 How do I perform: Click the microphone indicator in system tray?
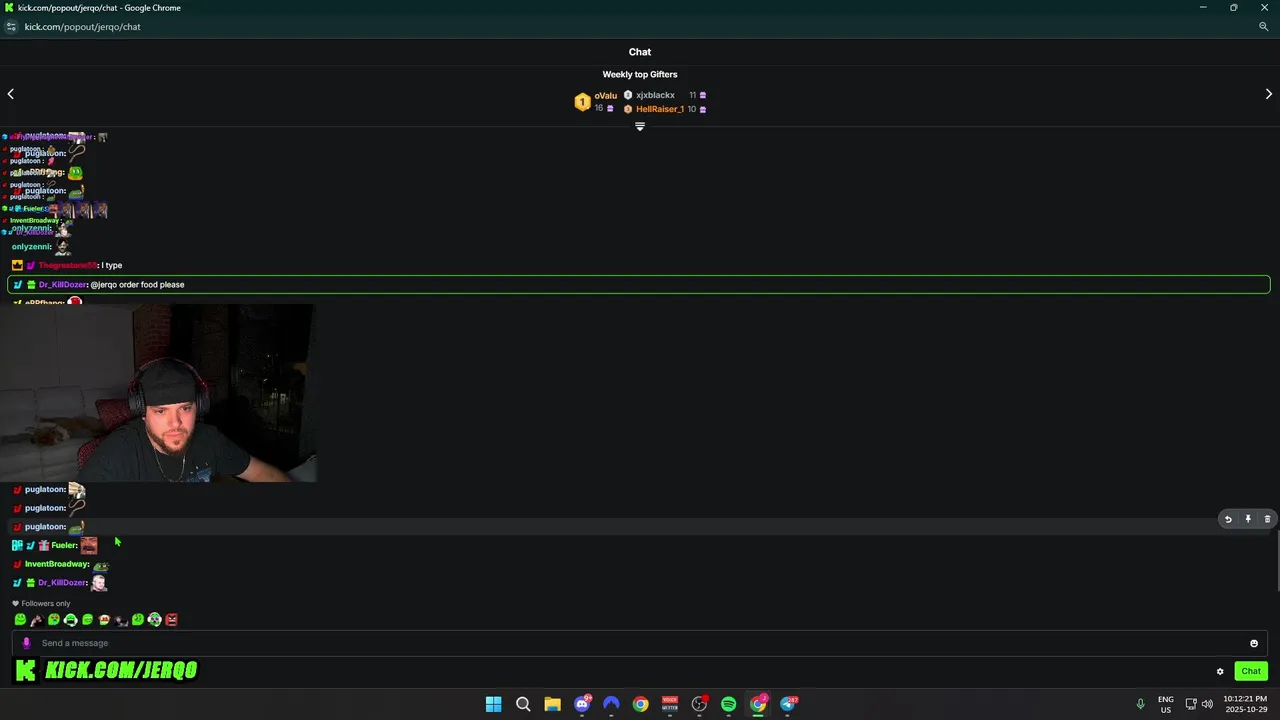click(1140, 704)
